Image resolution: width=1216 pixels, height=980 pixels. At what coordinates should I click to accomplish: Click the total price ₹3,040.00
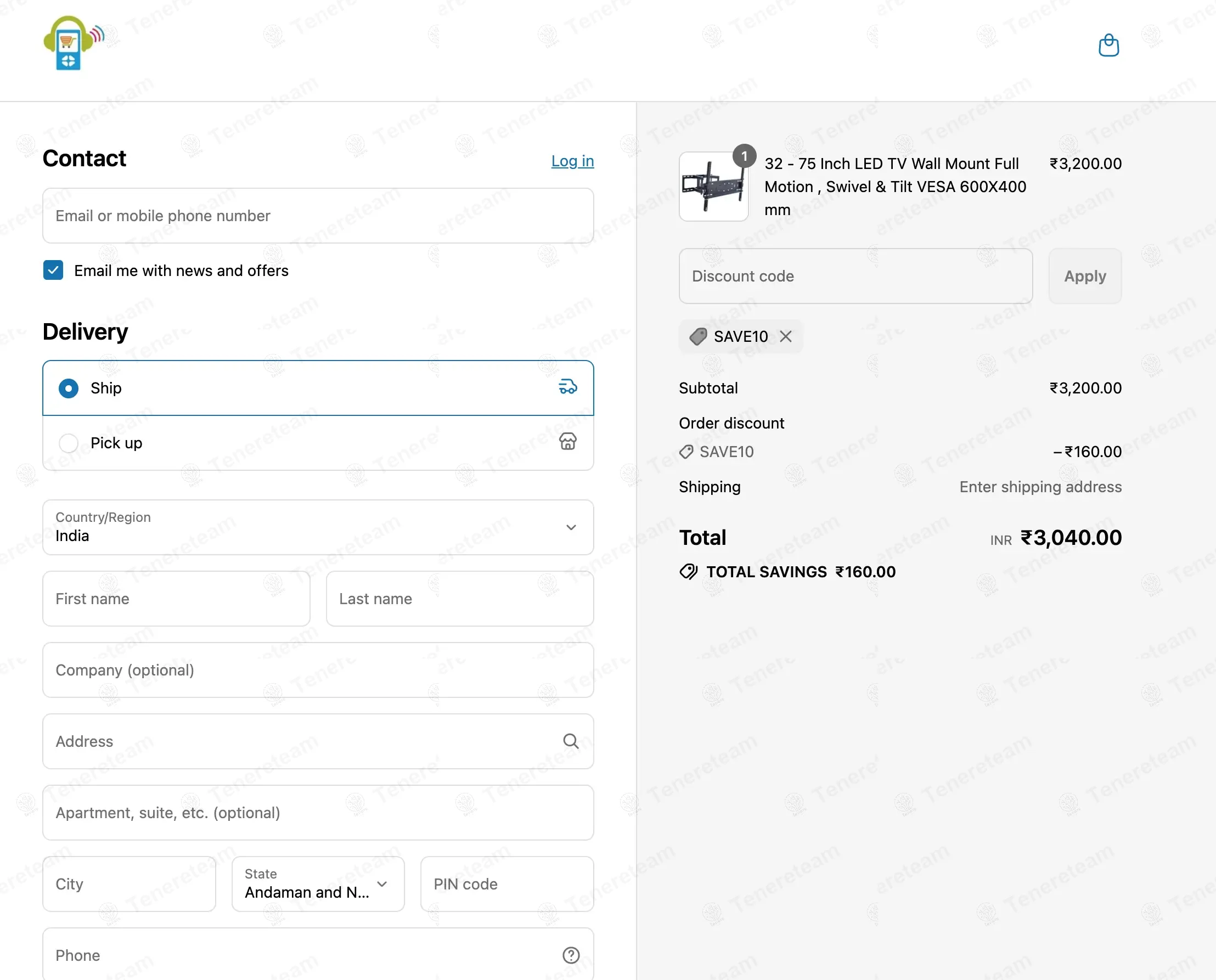pos(1071,537)
